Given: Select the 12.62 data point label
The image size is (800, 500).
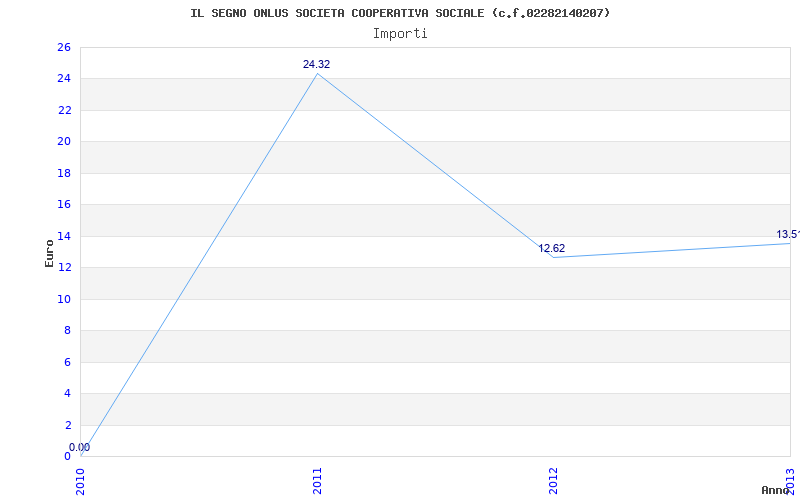Looking at the screenshot, I should point(552,248).
